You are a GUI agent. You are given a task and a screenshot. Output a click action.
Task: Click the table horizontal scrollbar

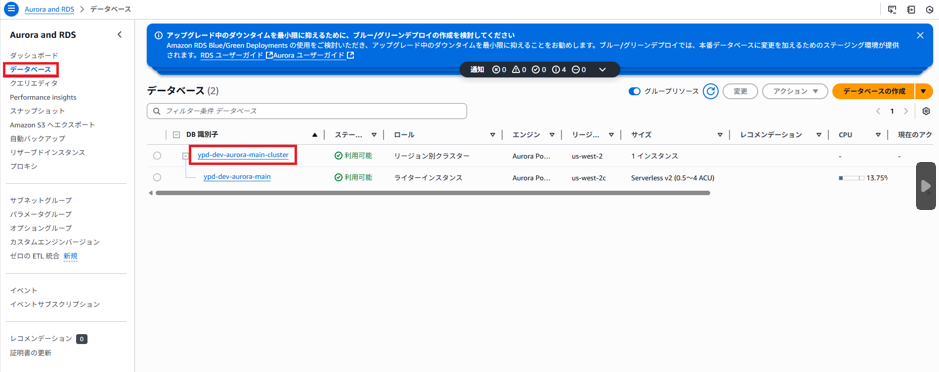(x=432, y=193)
